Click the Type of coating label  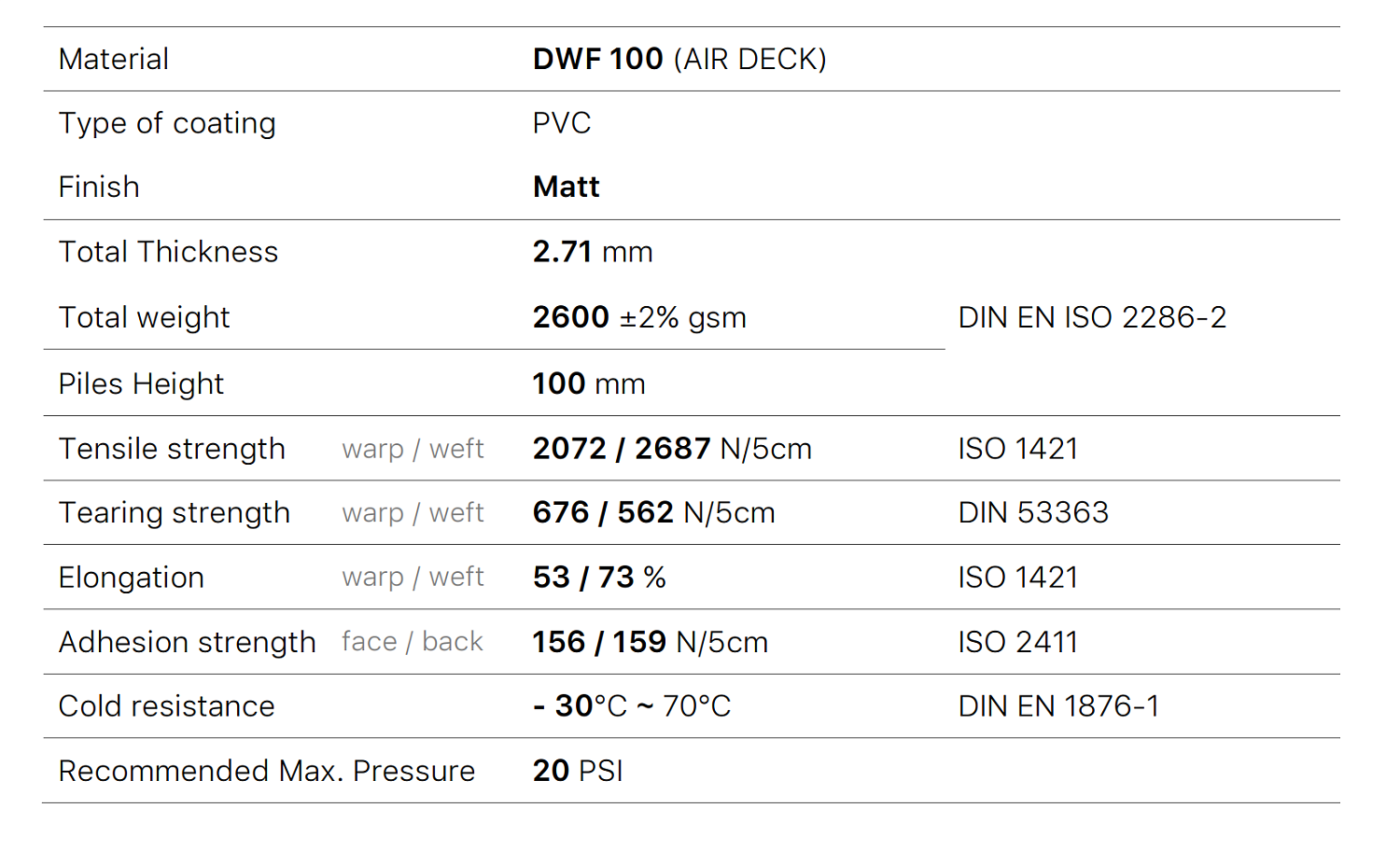pos(167,123)
